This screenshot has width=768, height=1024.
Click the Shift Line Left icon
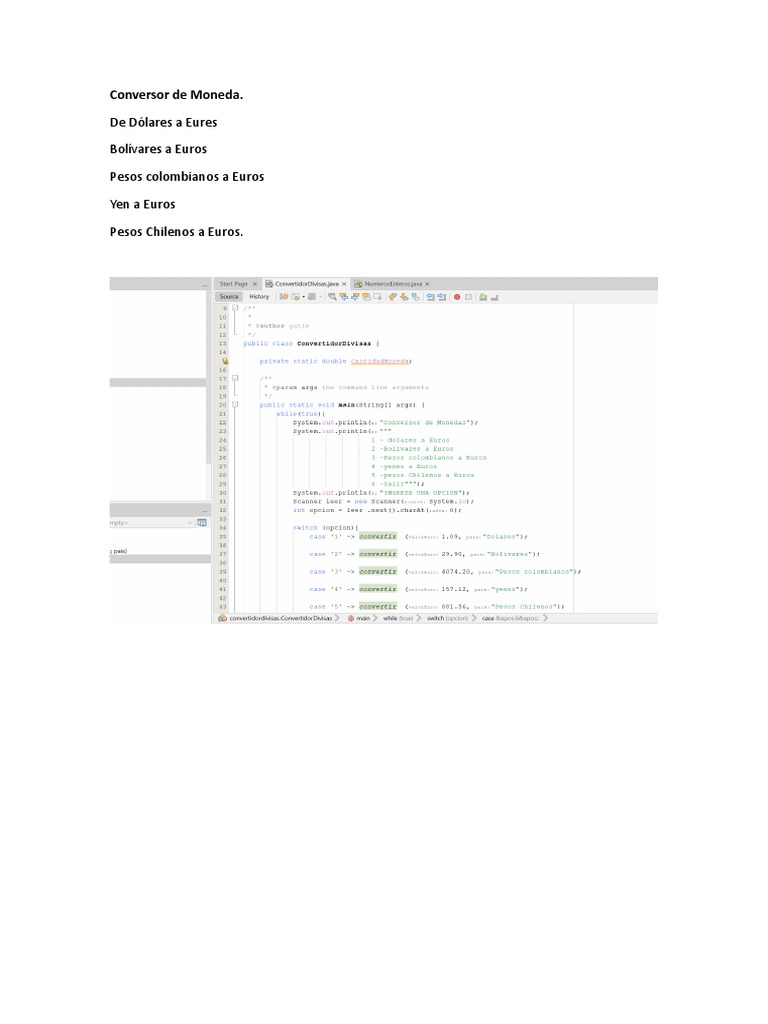pos(430,296)
